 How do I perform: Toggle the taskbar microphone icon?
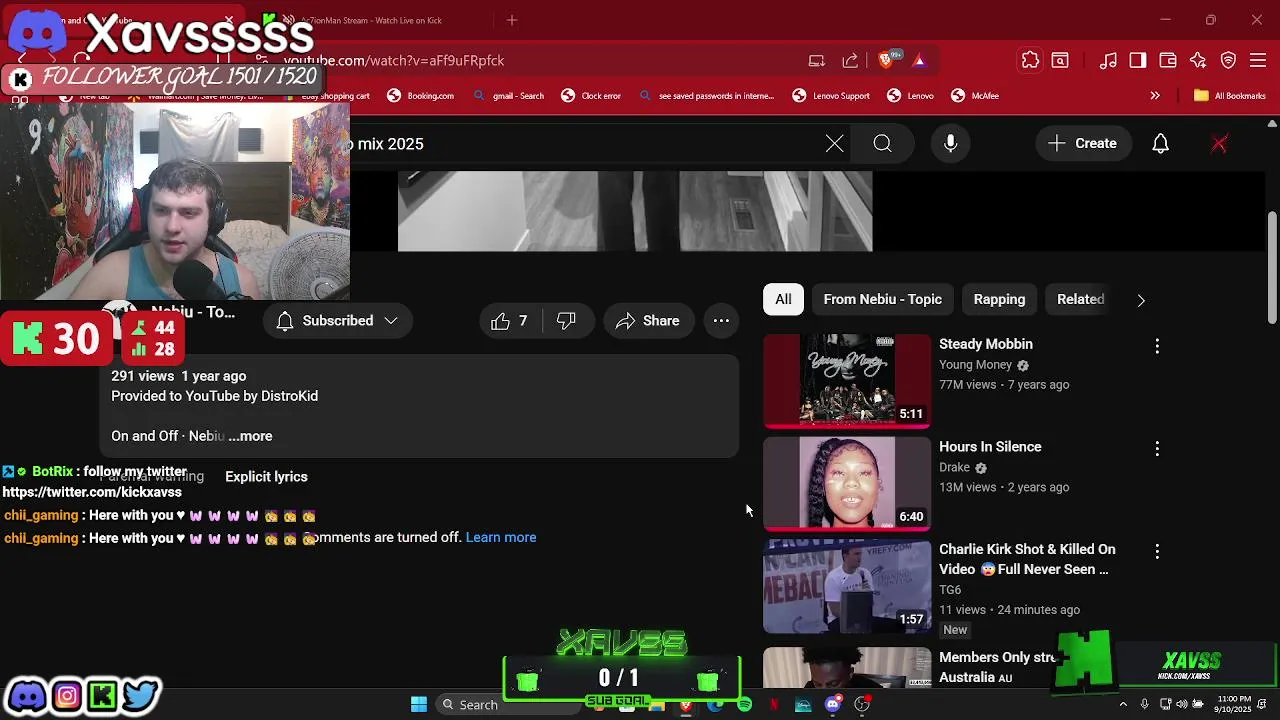coord(1144,705)
